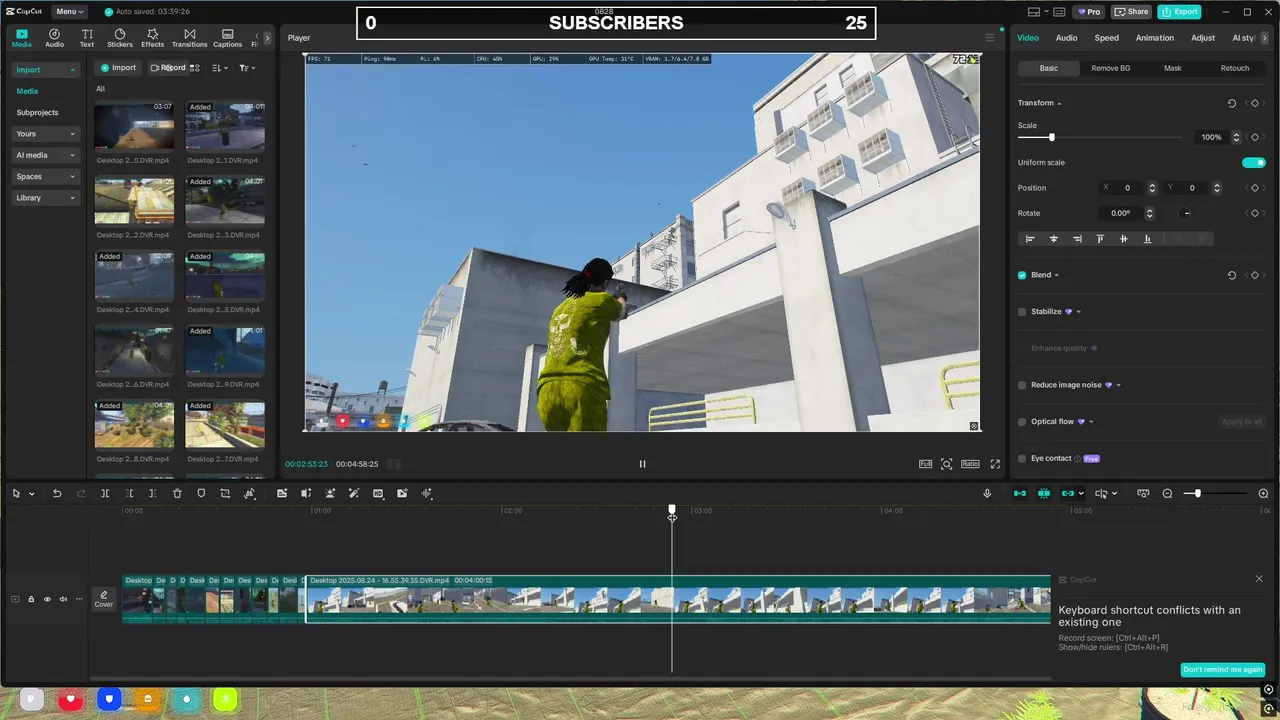The width and height of the screenshot is (1280, 720).
Task: Click the Export button
Action: tap(1179, 11)
